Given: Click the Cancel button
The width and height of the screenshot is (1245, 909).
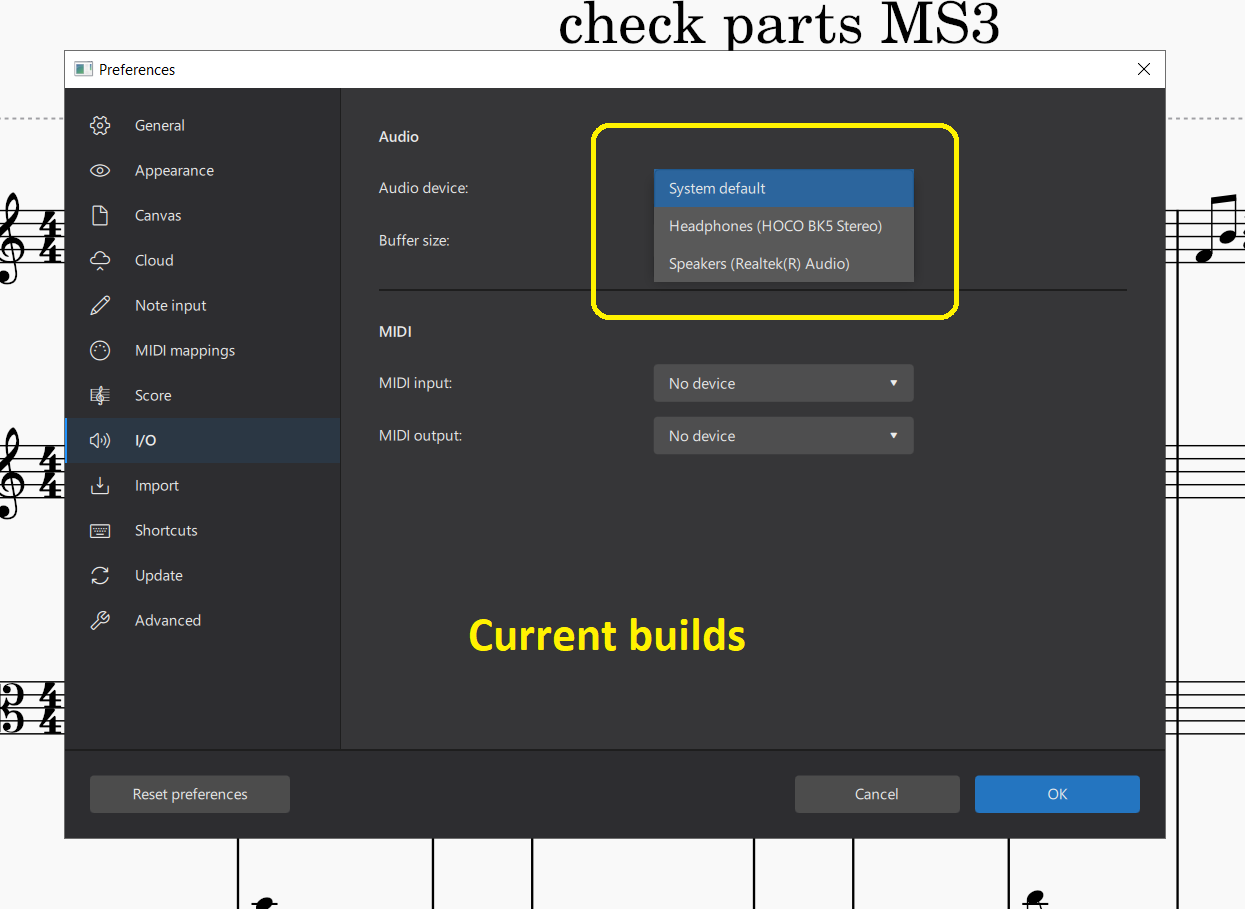Looking at the screenshot, I should click(x=877, y=794).
